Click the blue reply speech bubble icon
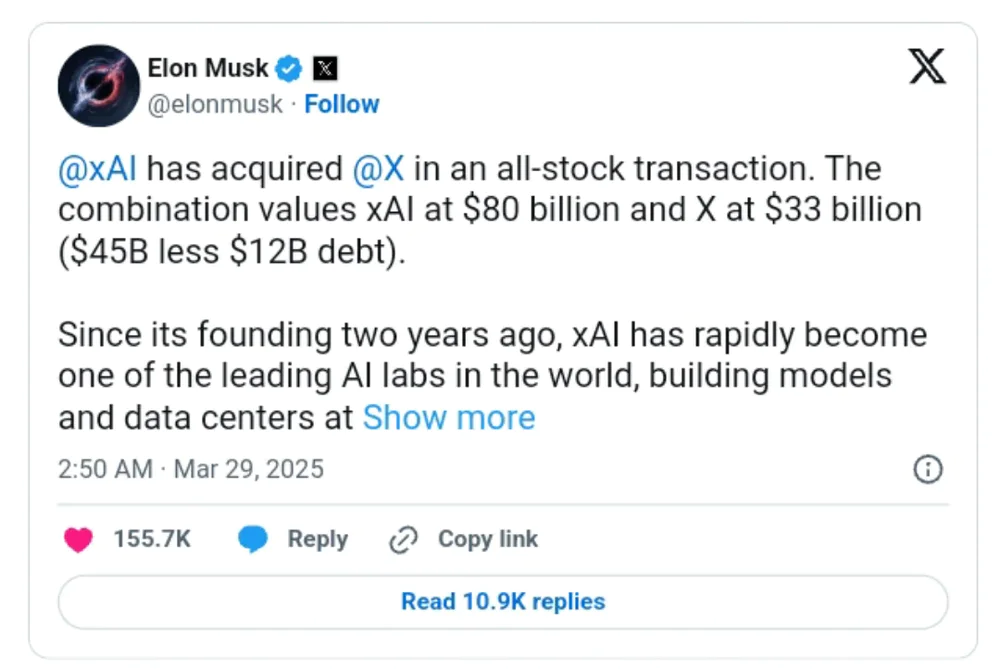This screenshot has width=1000, height=669. tap(253, 540)
